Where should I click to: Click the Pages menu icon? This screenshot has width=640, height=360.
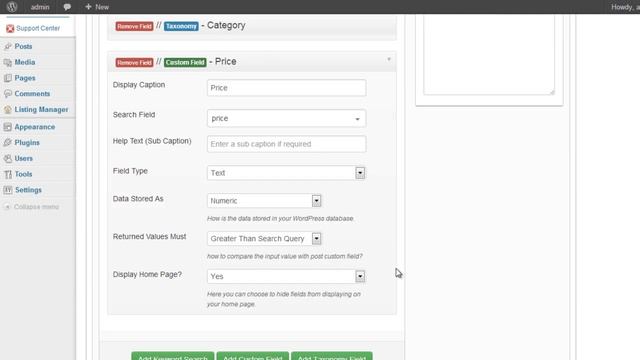(x=8, y=78)
